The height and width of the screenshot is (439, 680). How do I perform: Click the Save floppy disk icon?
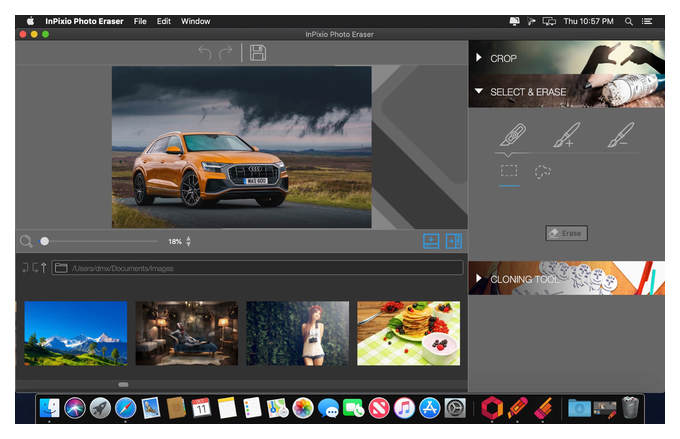point(258,53)
